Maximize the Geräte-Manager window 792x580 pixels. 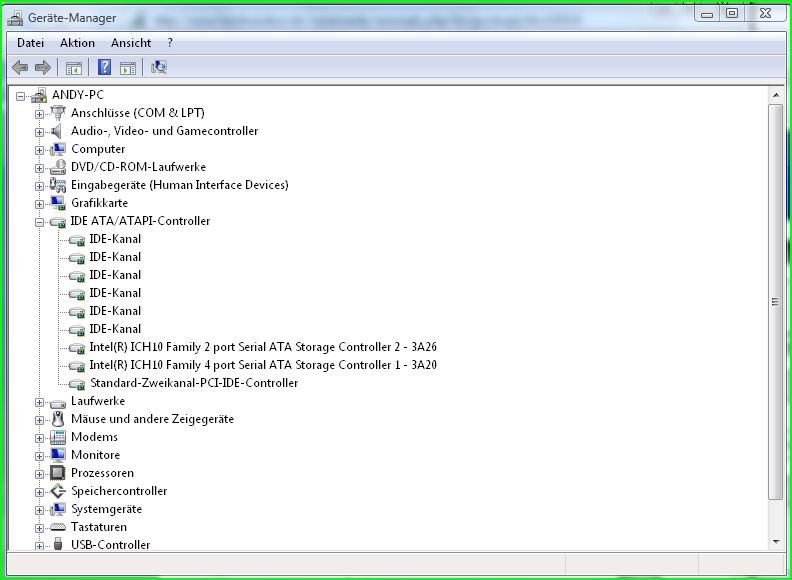[x=731, y=14]
